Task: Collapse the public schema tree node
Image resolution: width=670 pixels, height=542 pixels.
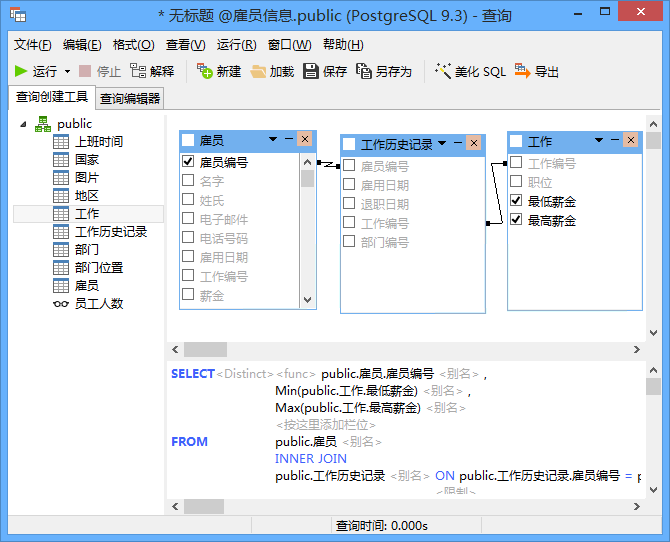Action: point(23,124)
